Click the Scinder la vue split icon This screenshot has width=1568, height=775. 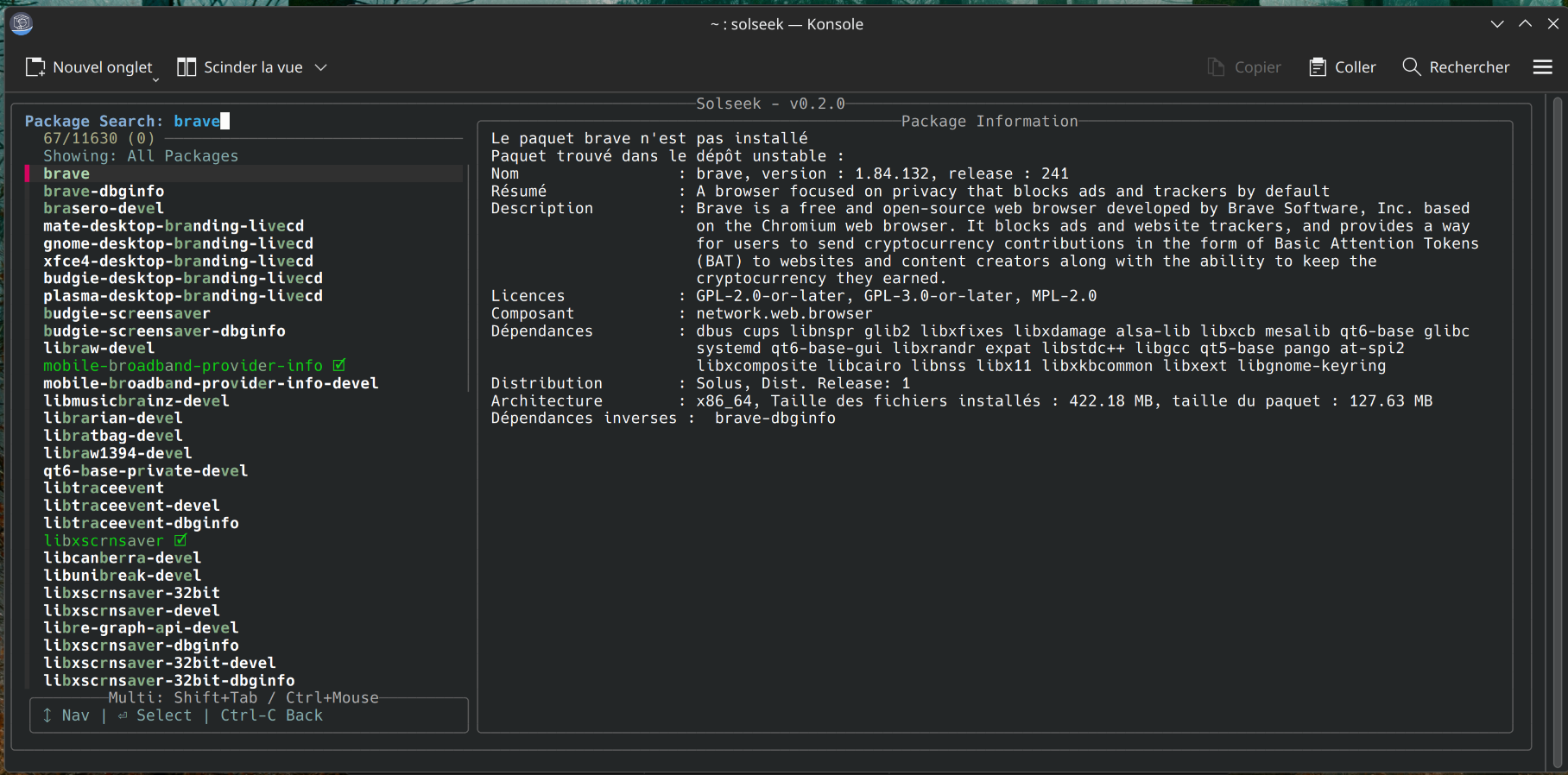pos(187,67)
